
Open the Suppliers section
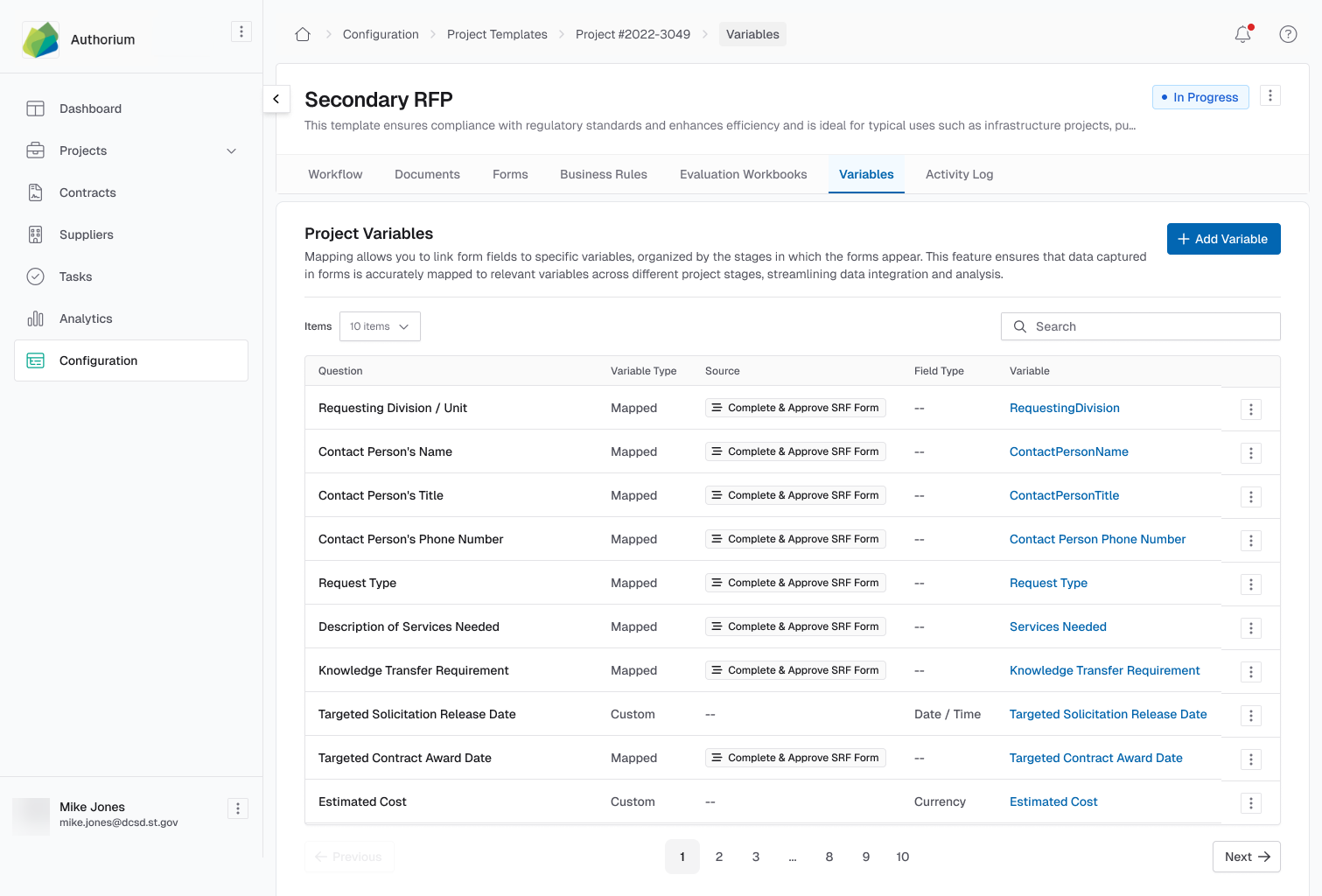86,234
